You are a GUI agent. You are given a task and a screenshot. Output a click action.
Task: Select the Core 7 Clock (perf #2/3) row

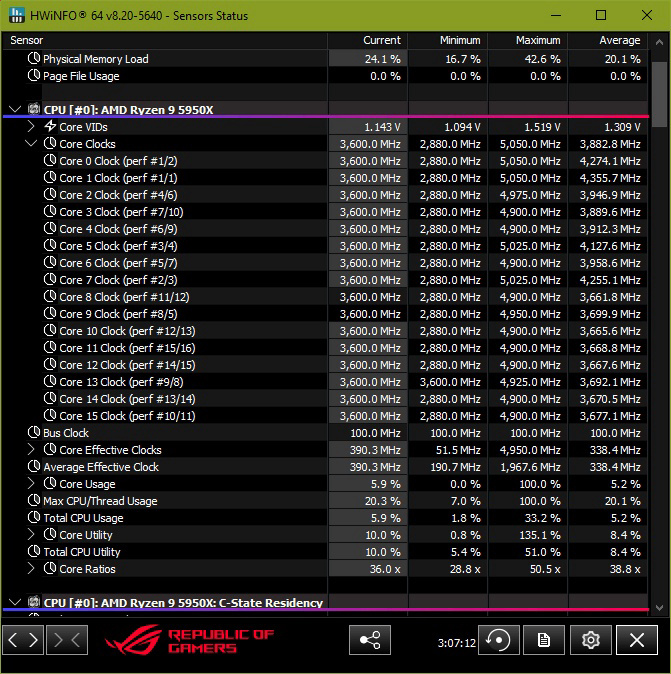(x=325, y=280)
